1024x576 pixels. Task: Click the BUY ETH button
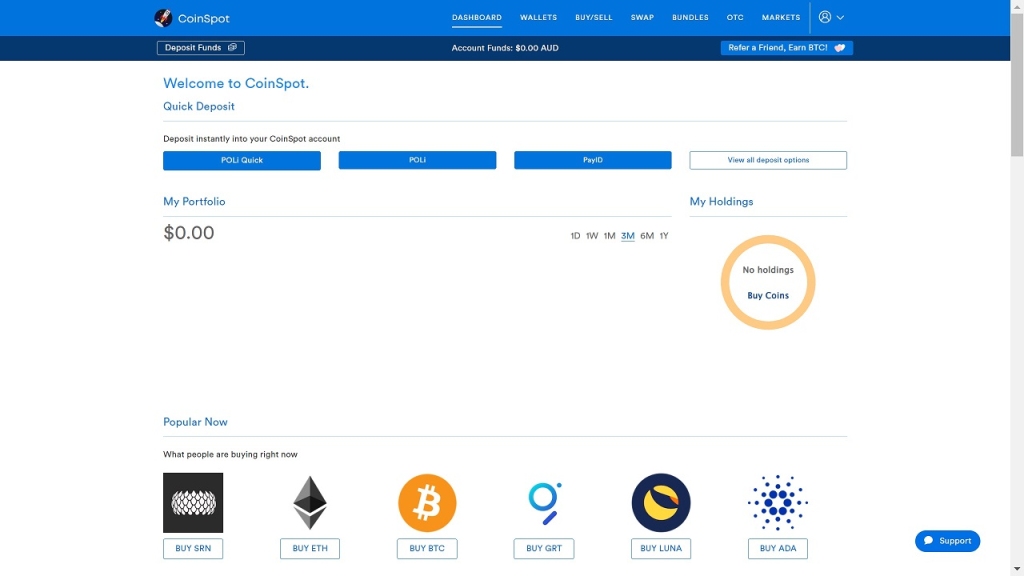coord(310,549)
